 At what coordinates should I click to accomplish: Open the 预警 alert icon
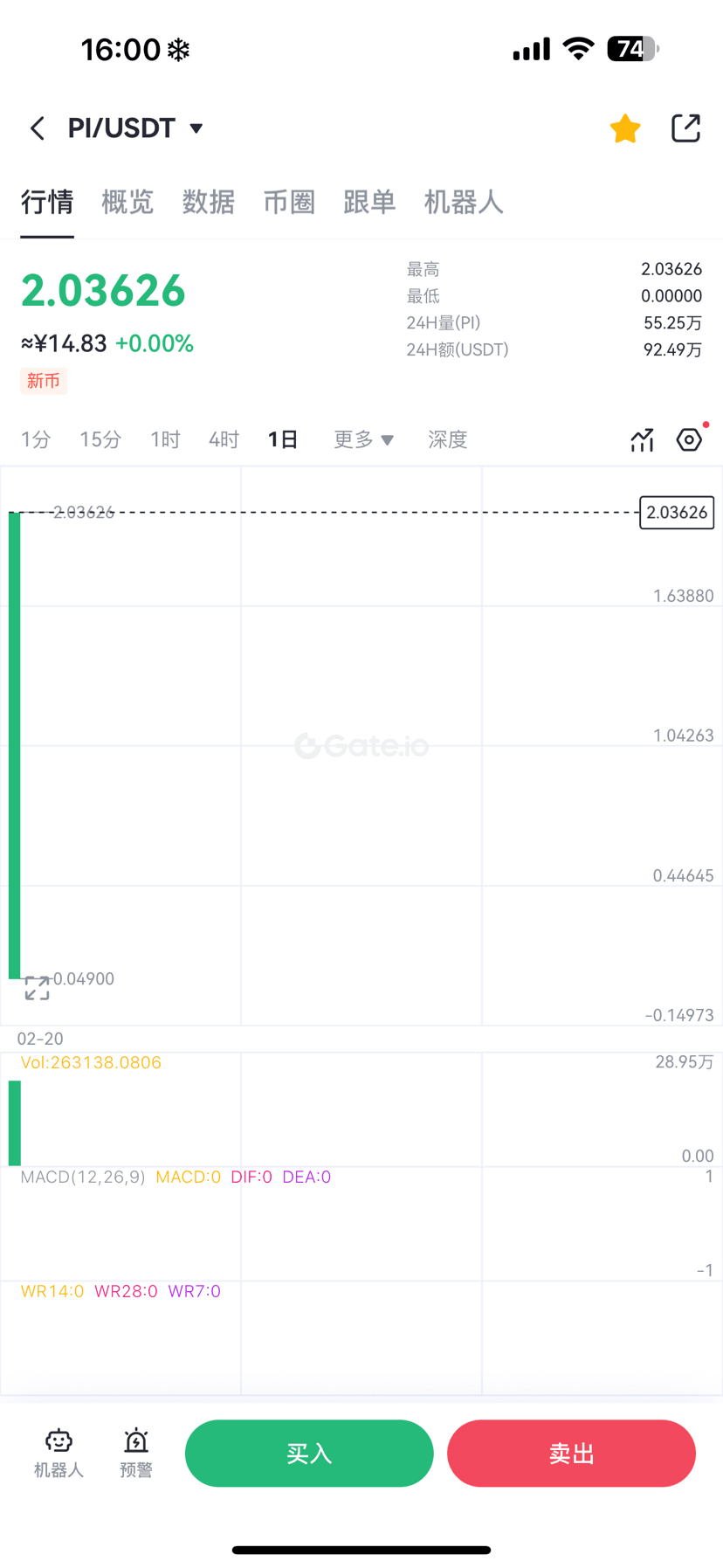[136, 1453]
